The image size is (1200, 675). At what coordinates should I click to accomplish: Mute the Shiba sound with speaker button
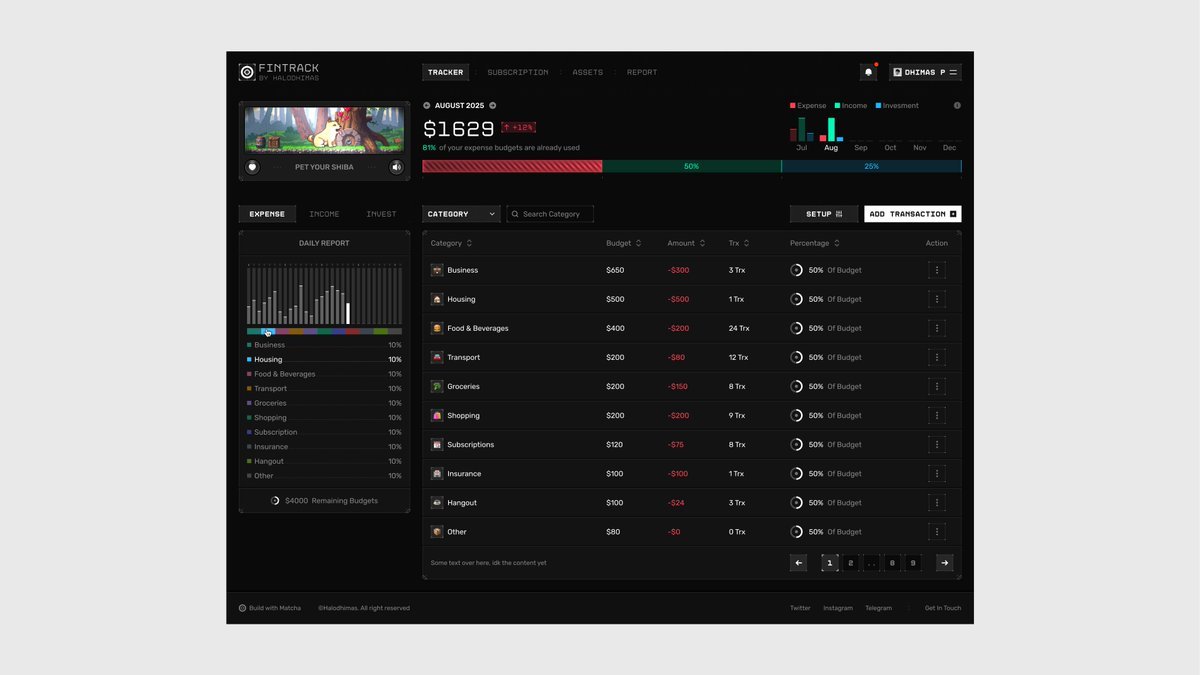tap(396, 167)
